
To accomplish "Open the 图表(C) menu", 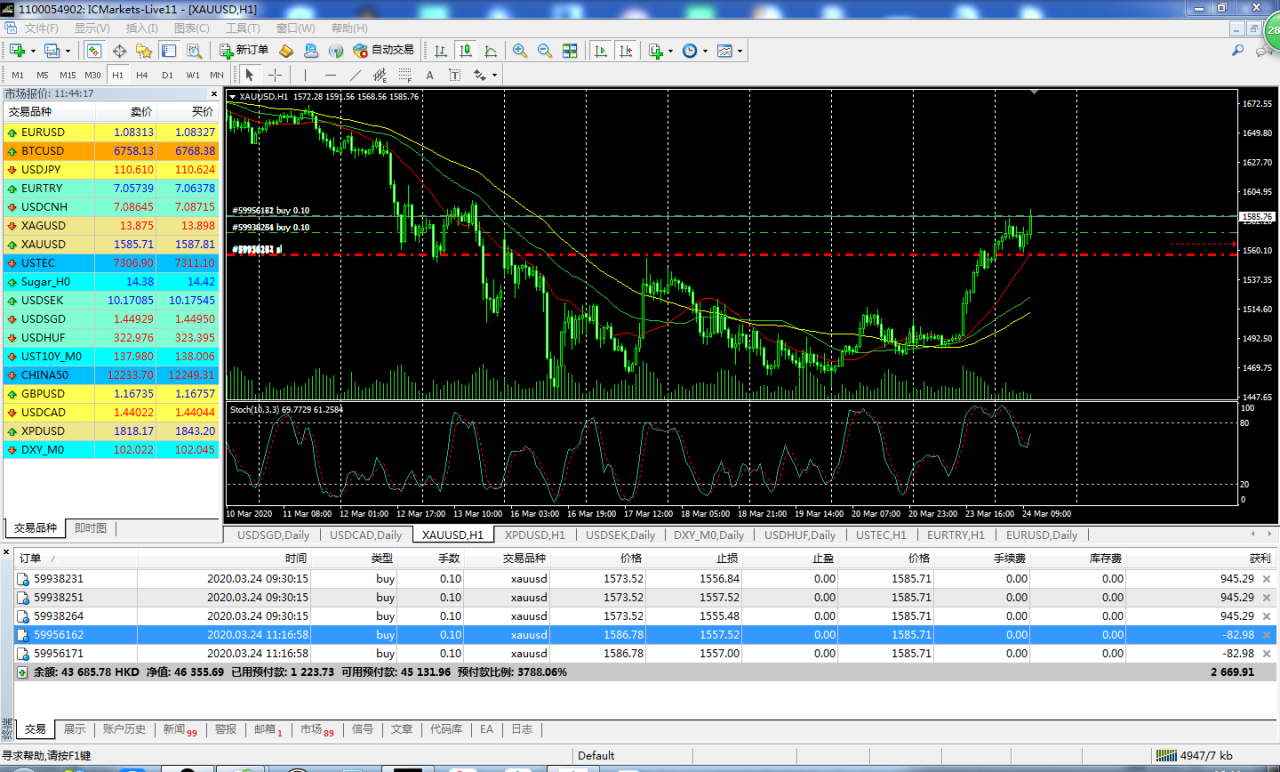I will click(191, 28).
